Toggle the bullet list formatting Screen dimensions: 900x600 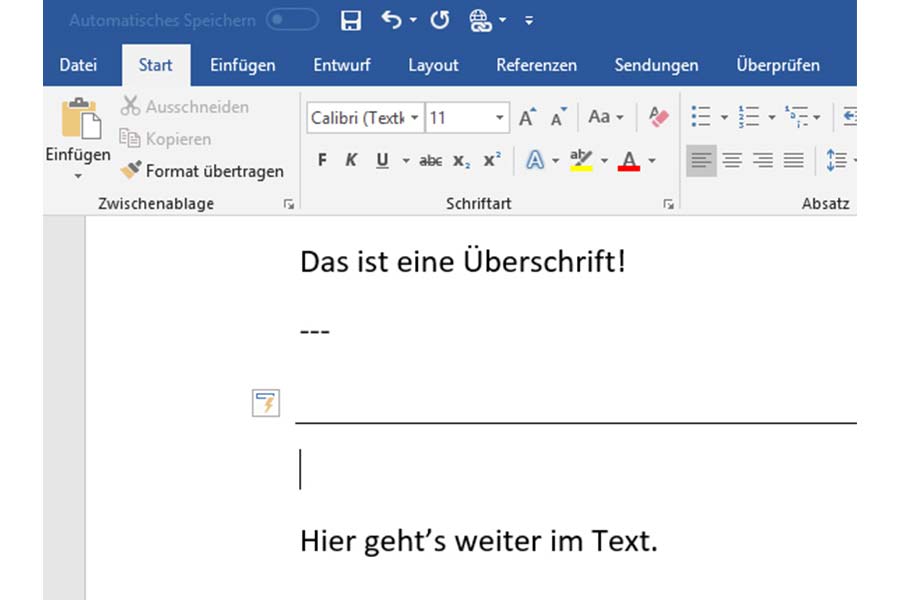click(x=701, y=116)
